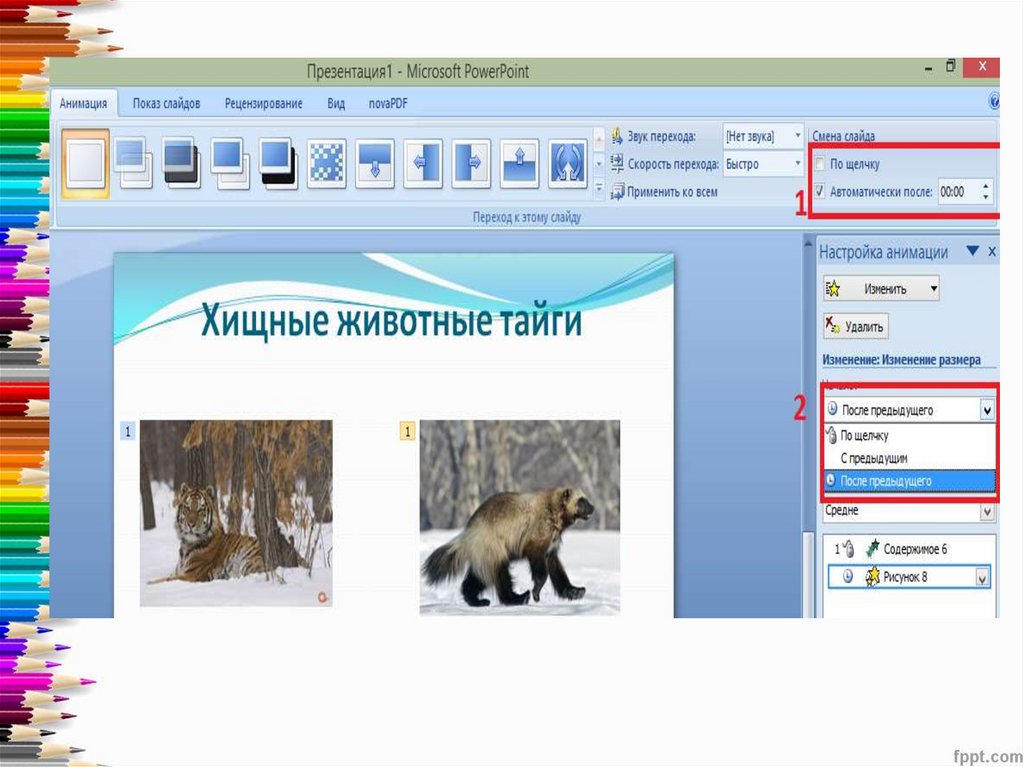1024x767 pixels.
Task: Open the PowerPoint help icon
Action: pyautogui.click(x=994, y=101)
